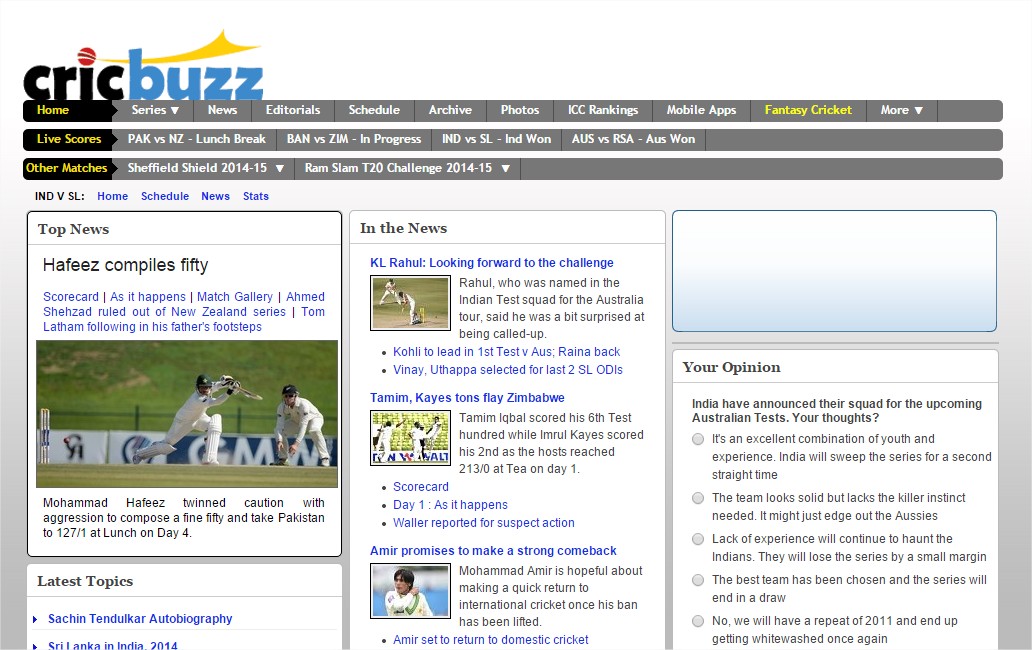Screen dimensions: 1032x650
Task: Go to the Home tab
Action: click(53, 111)
